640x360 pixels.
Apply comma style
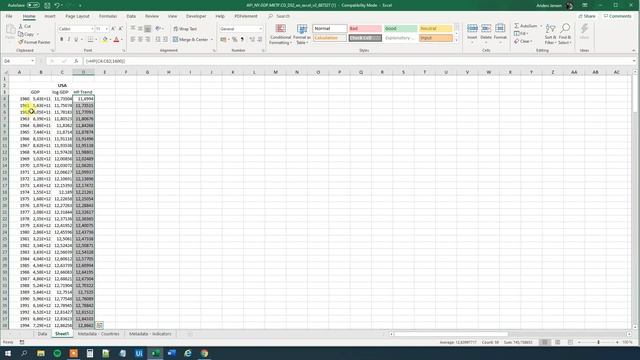coord(242,40)
